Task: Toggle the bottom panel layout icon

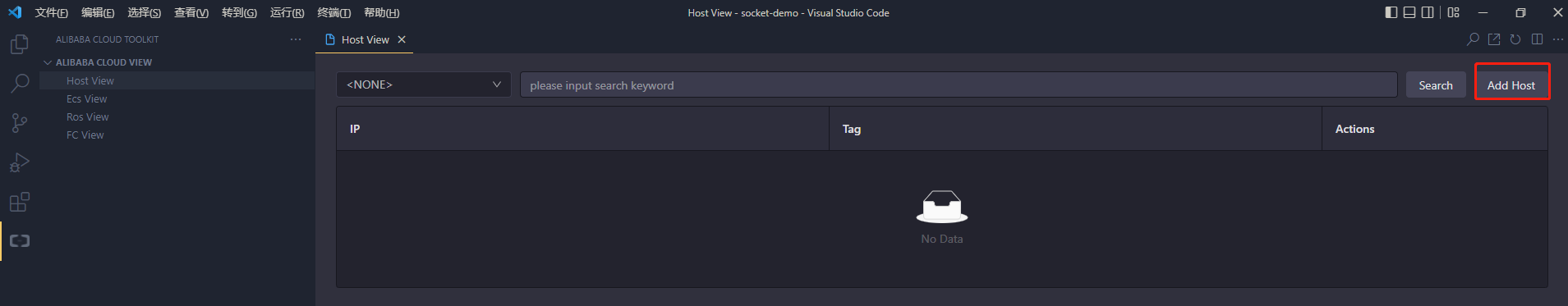Action: (1409, 12)
